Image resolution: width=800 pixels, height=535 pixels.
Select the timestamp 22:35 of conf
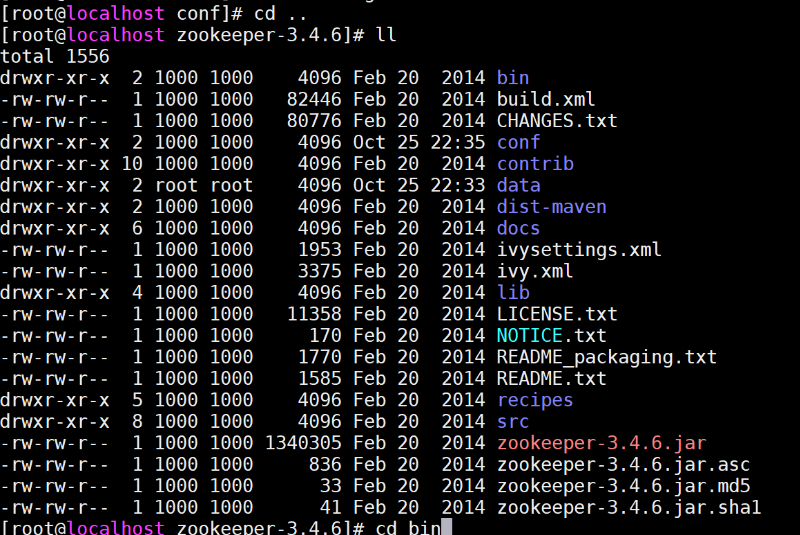coord(458,142)
